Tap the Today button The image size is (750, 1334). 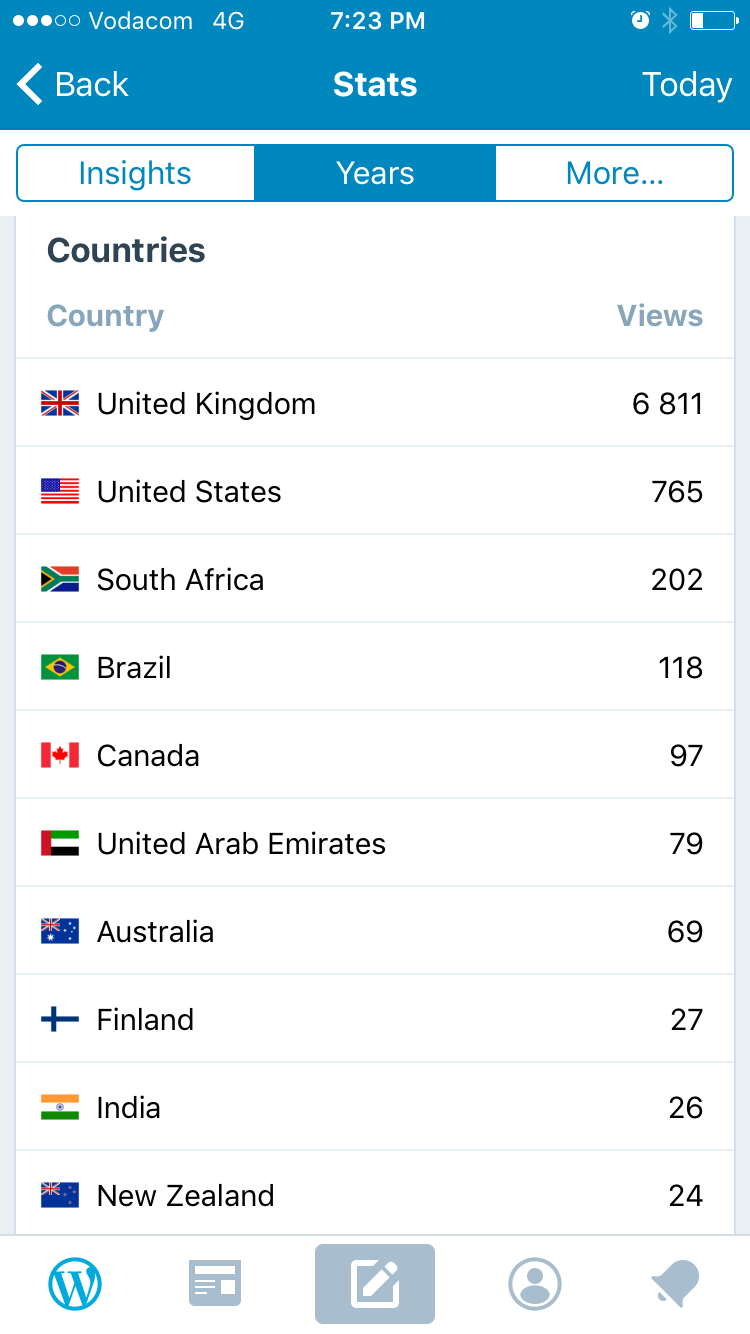pyautogui.click(x=686, y=85)
